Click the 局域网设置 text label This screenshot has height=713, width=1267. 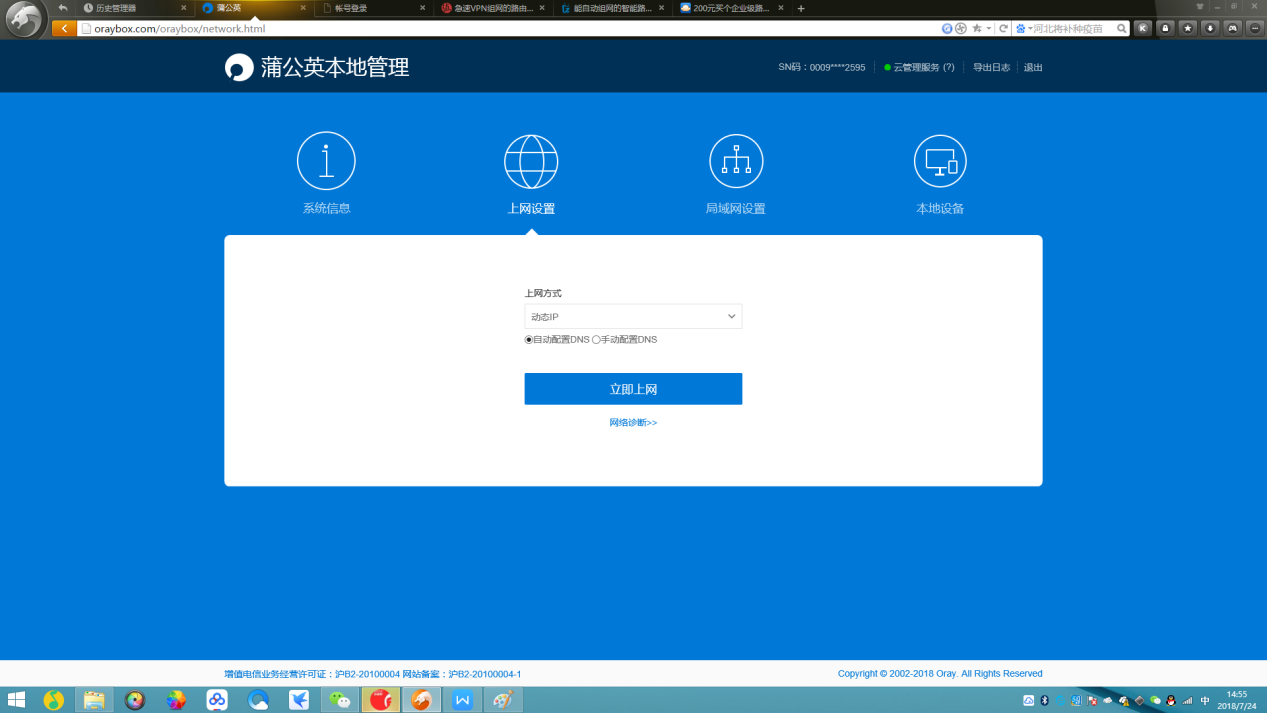(x=735, y=209)
